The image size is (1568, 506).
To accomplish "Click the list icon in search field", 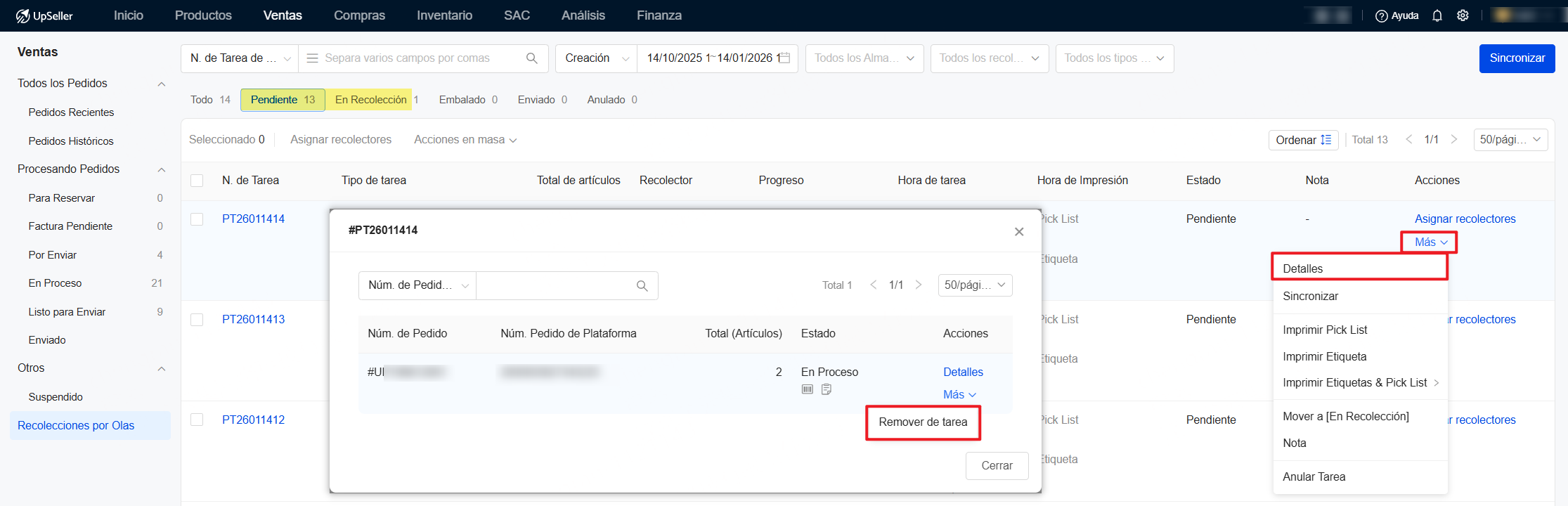I will point(313,58).
